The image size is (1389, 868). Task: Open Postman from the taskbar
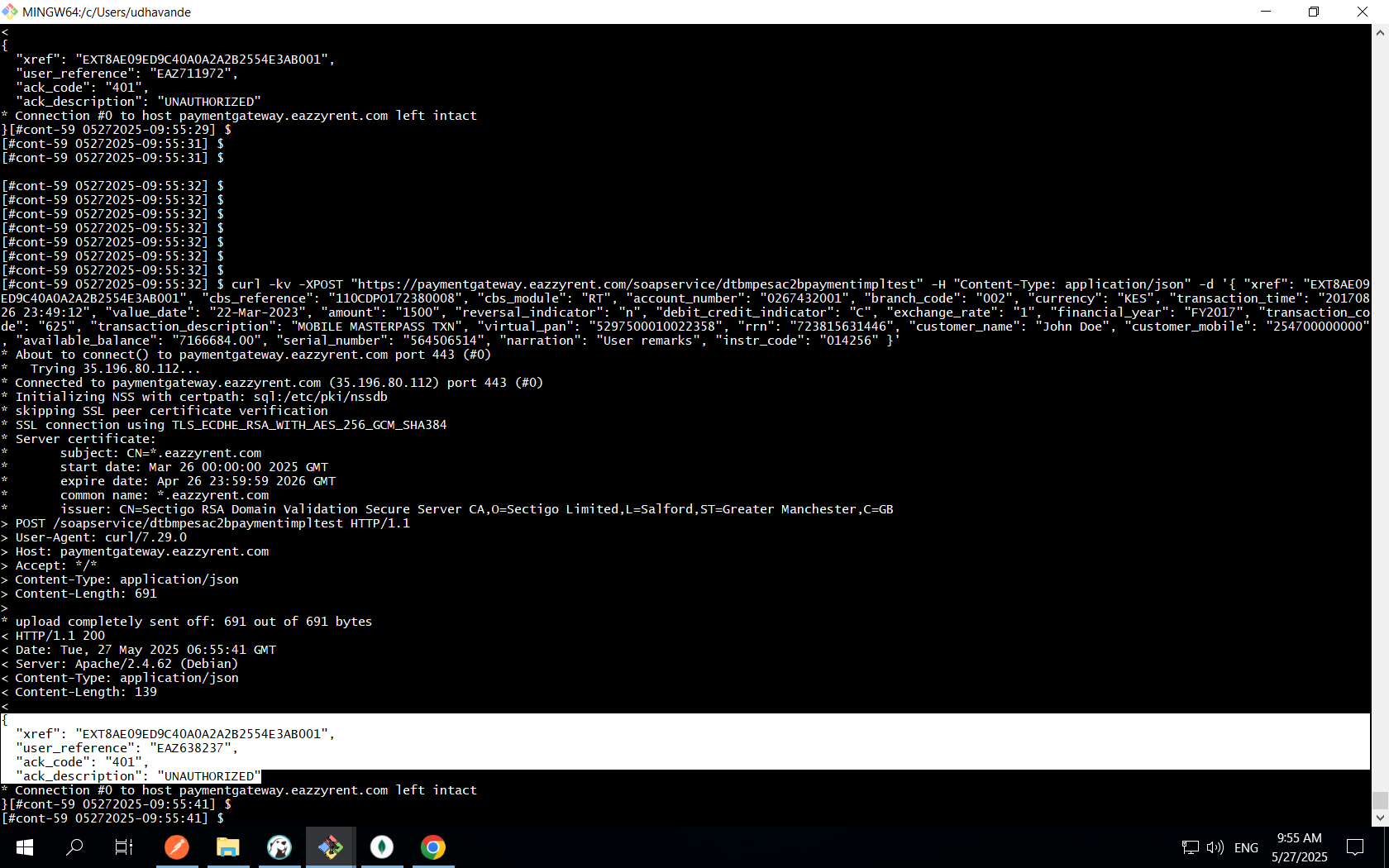(177, 847)
